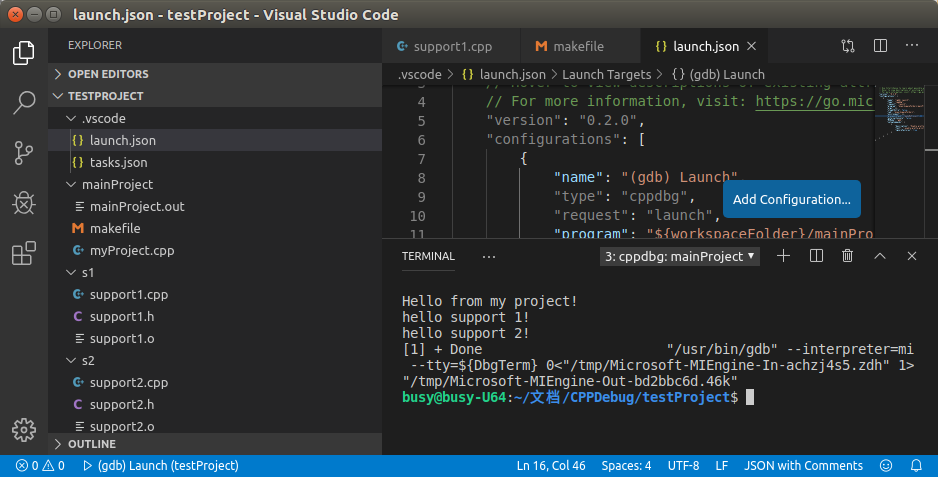Open the Debug view bug icon
This screenshot has width=938, height=477.
tap(23, 203)
